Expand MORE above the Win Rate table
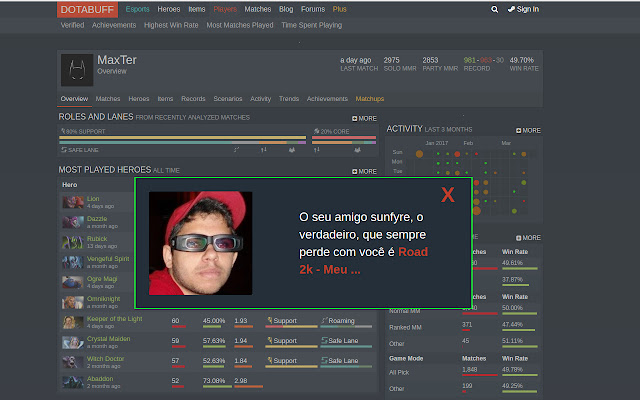The height and width of the screenshot is (400, 640). click(528, 238)
